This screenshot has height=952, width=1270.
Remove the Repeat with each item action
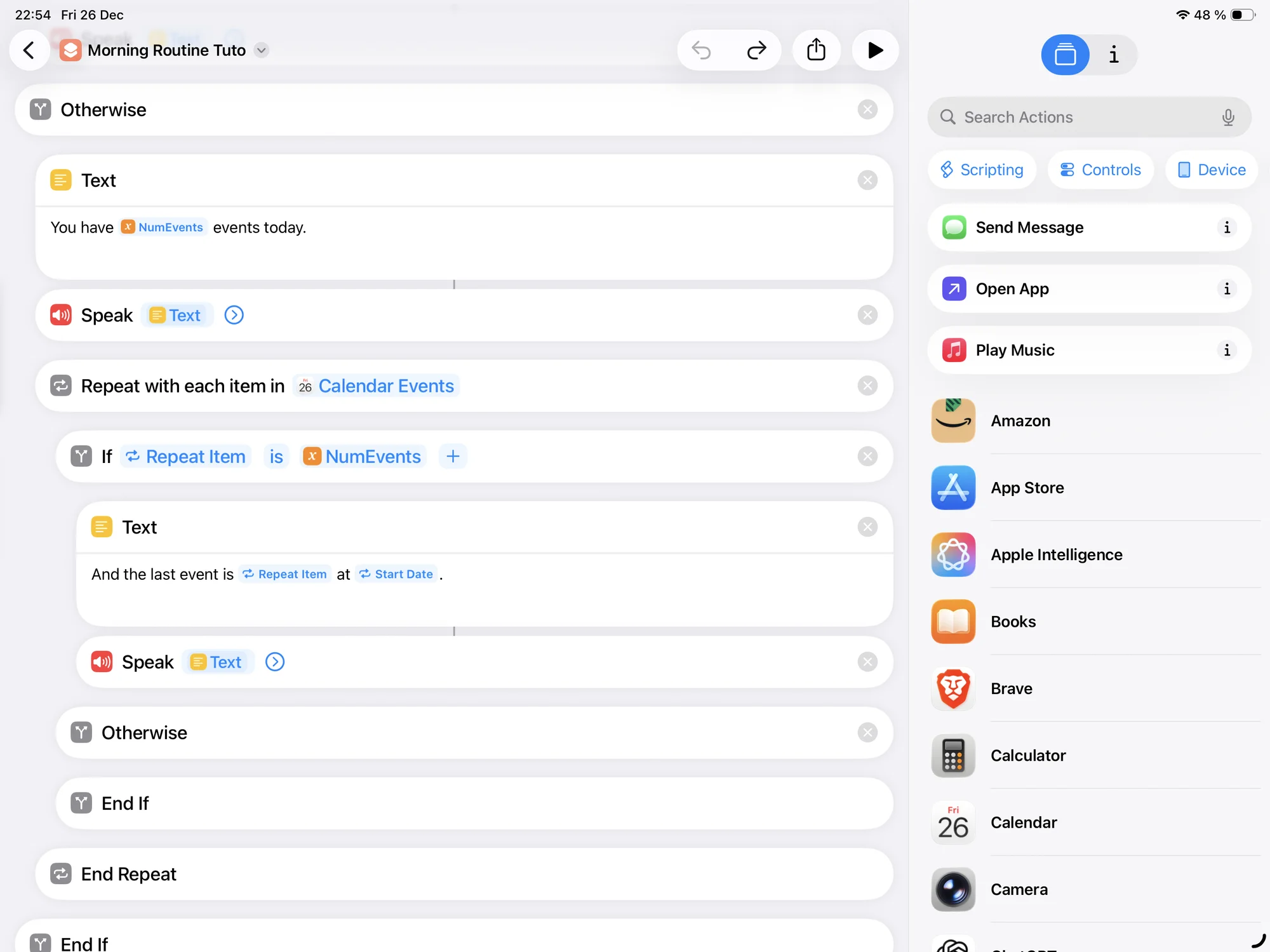click(867, 385)
